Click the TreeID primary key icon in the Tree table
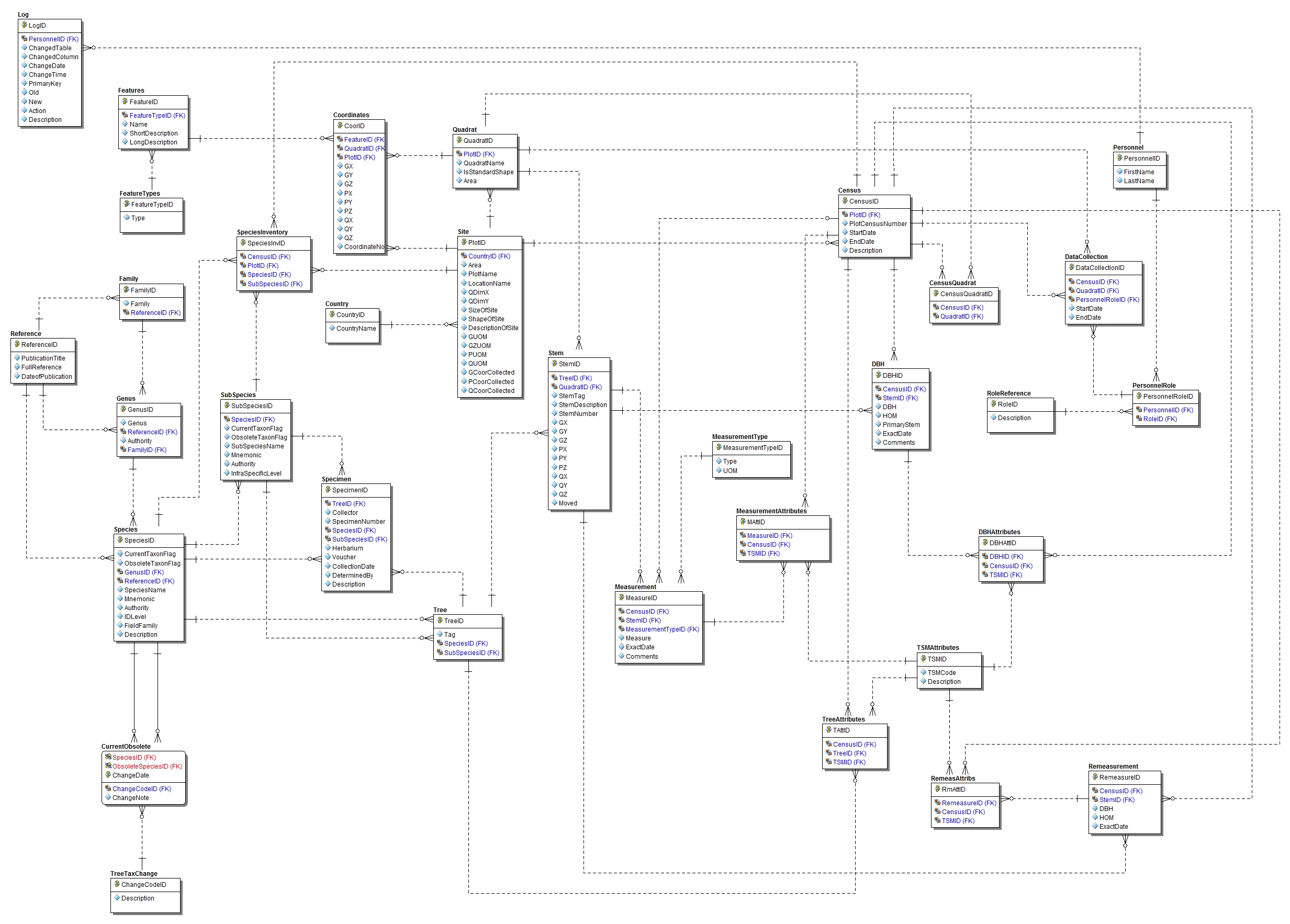The image size is (1290, 924). click(x=440, y=621)
